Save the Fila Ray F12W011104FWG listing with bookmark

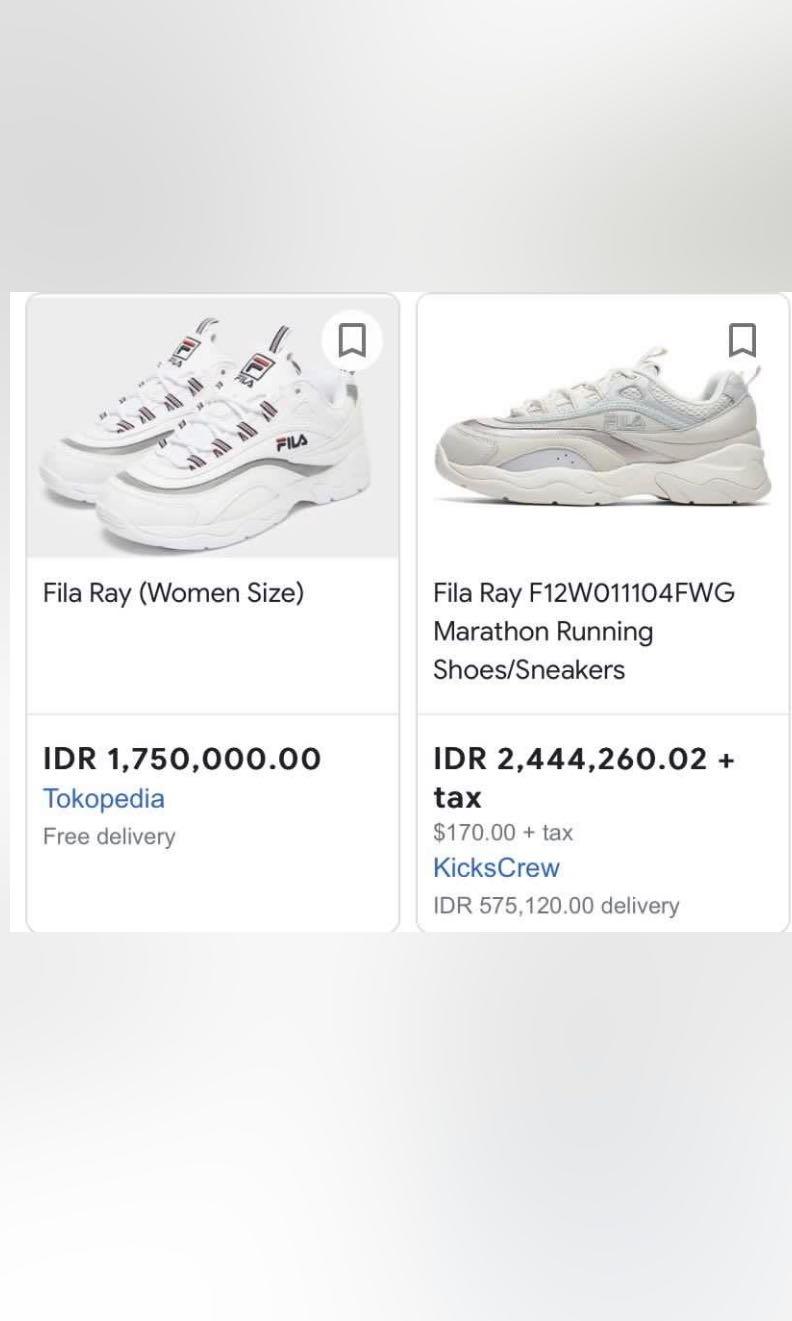(741, 341)
